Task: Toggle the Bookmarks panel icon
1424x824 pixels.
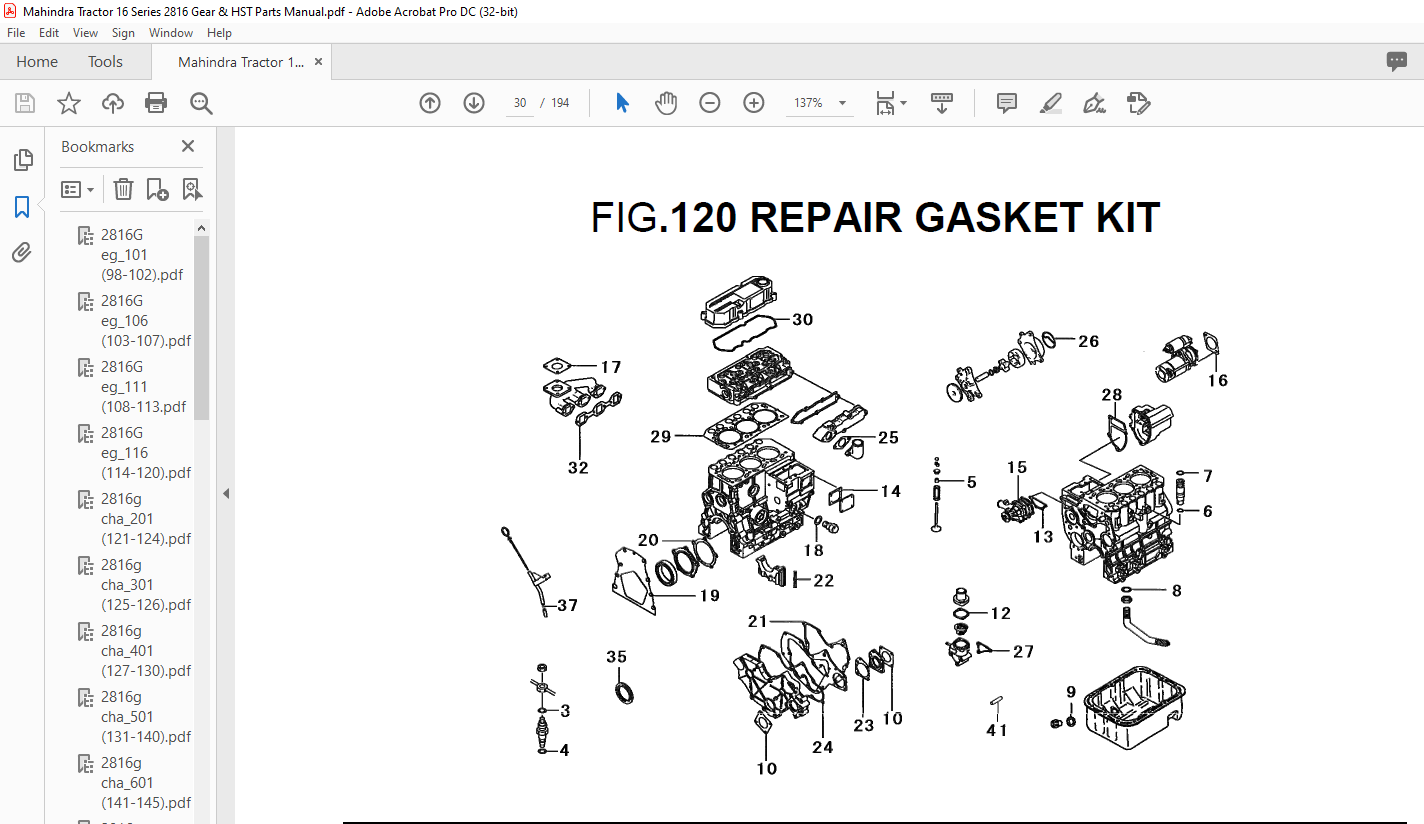Action: [x=22, y=207]
